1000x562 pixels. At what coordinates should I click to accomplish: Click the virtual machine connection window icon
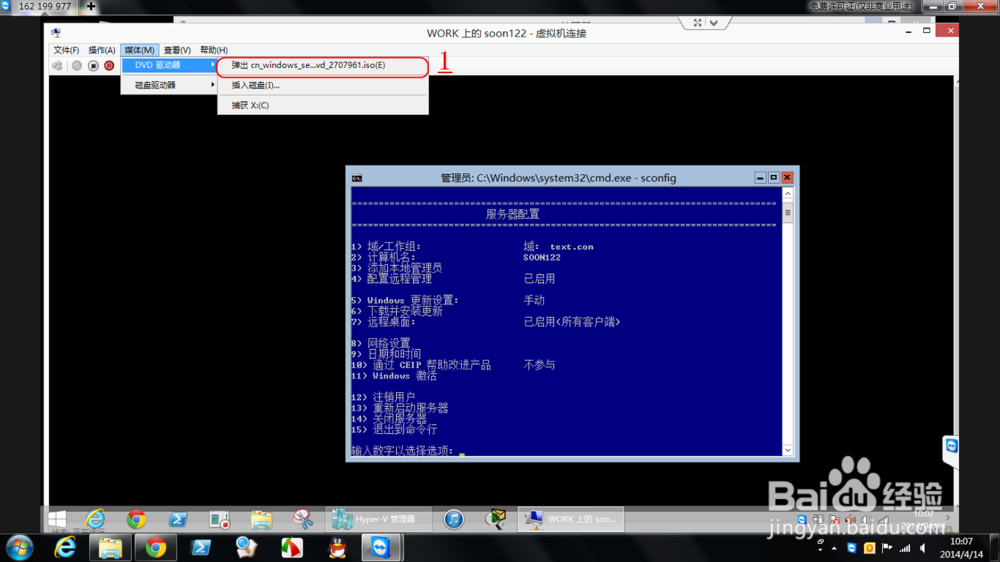(x=56, y=33)
